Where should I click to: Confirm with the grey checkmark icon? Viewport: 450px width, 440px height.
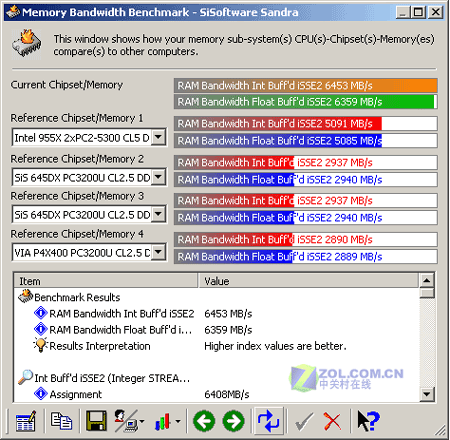[x=304, y=421]
